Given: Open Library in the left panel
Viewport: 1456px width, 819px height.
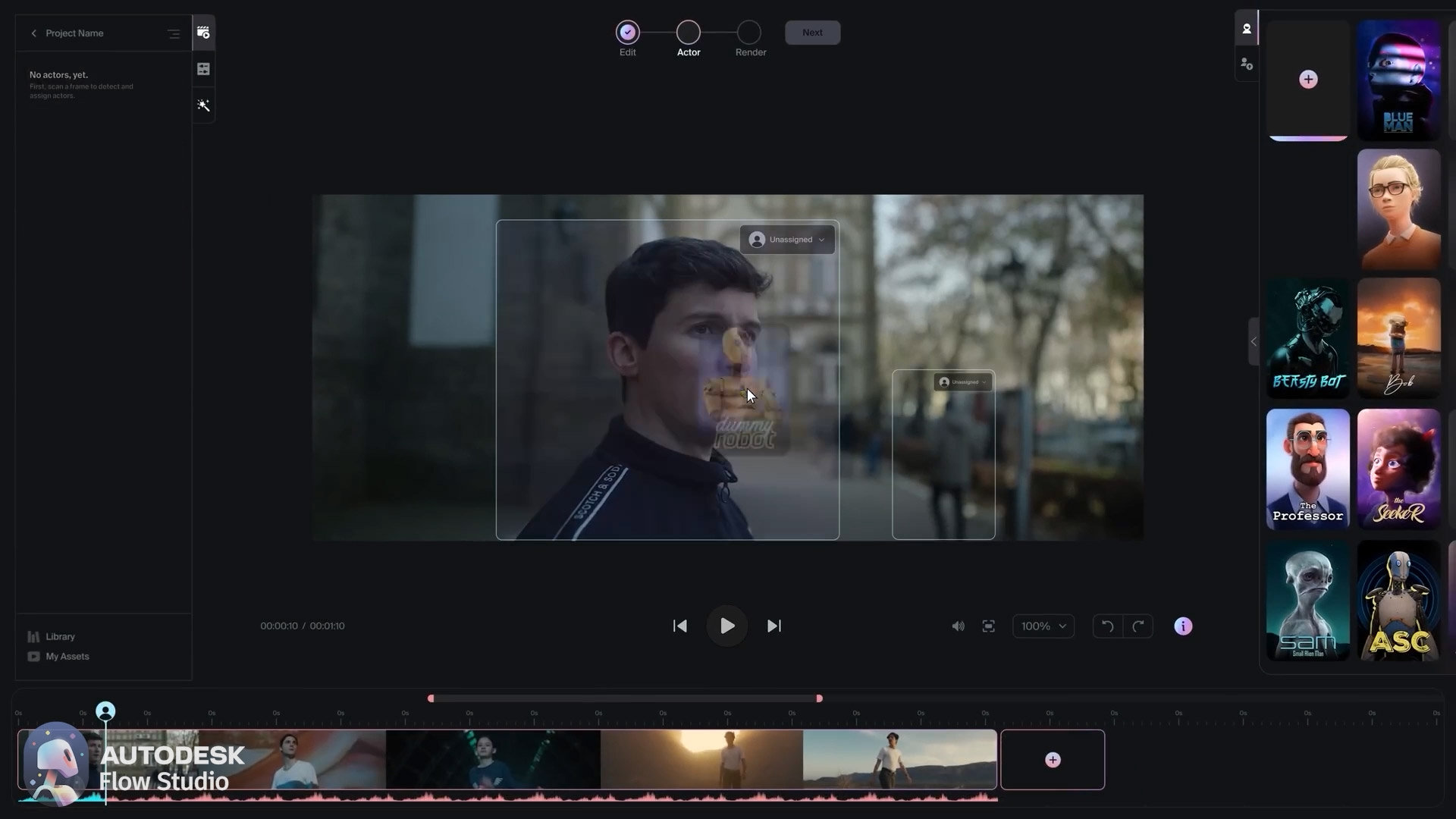Looking at the screenshot, I should tap(60, 637).
